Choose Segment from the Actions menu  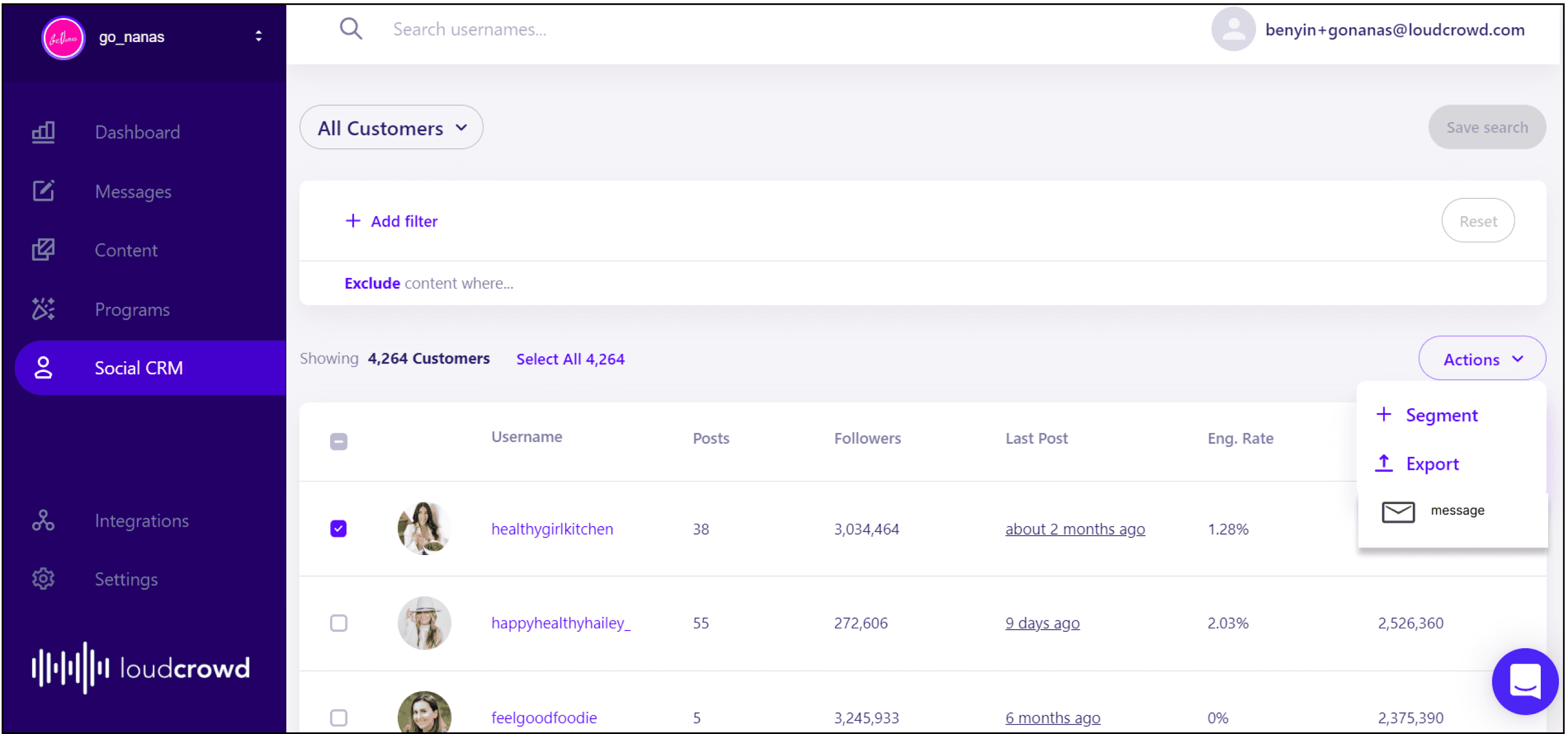pos(1440,415)
